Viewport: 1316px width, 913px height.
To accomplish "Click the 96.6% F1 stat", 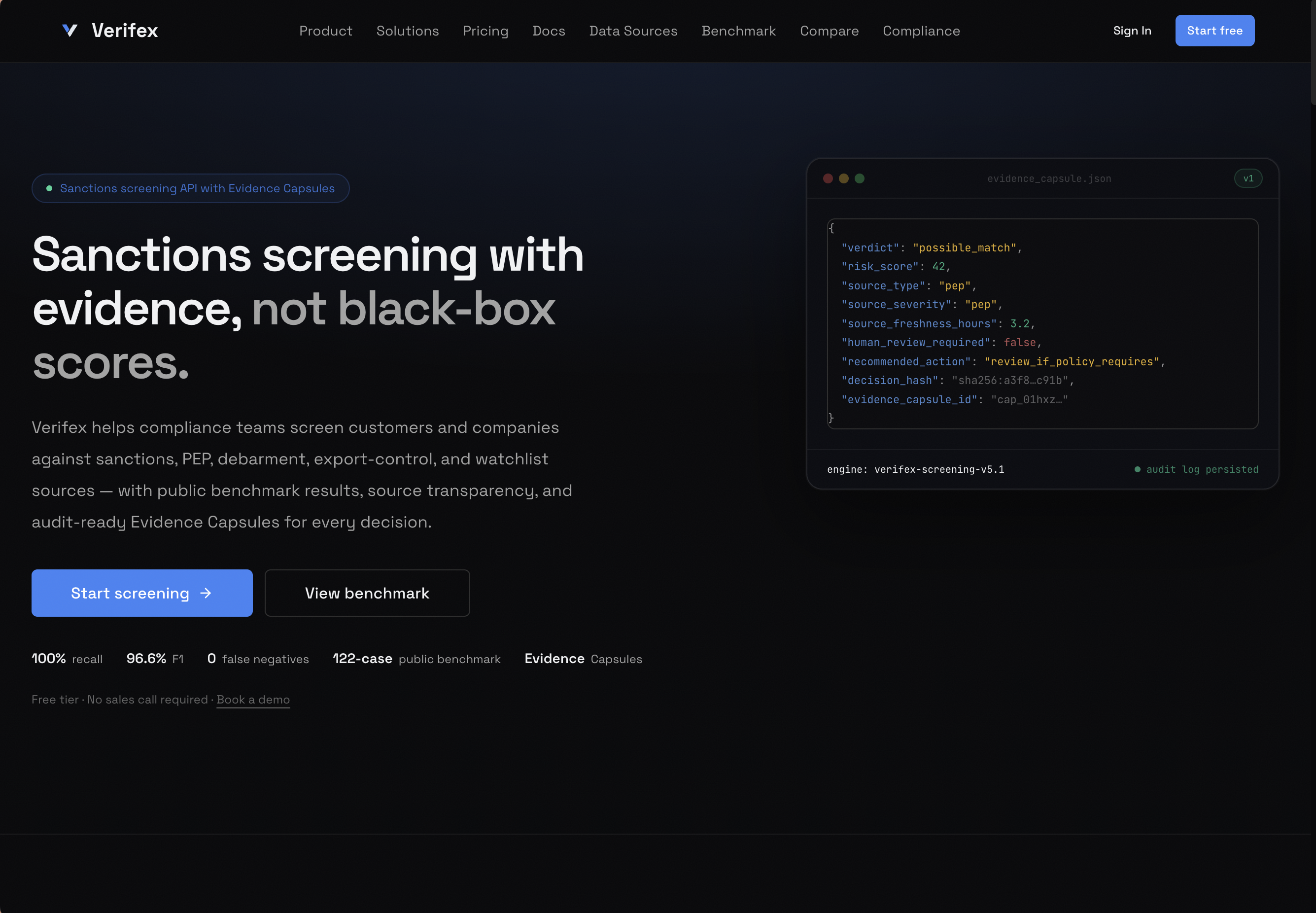I will pos(155,659).
